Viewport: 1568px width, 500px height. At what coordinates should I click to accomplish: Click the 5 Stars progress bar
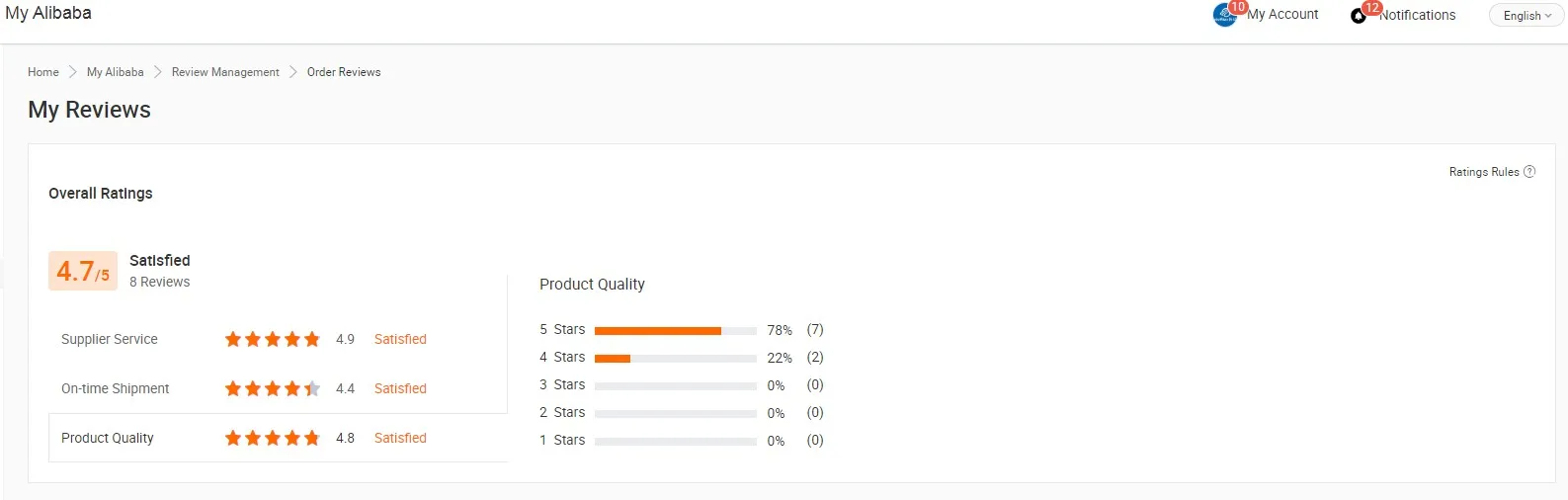676,331
